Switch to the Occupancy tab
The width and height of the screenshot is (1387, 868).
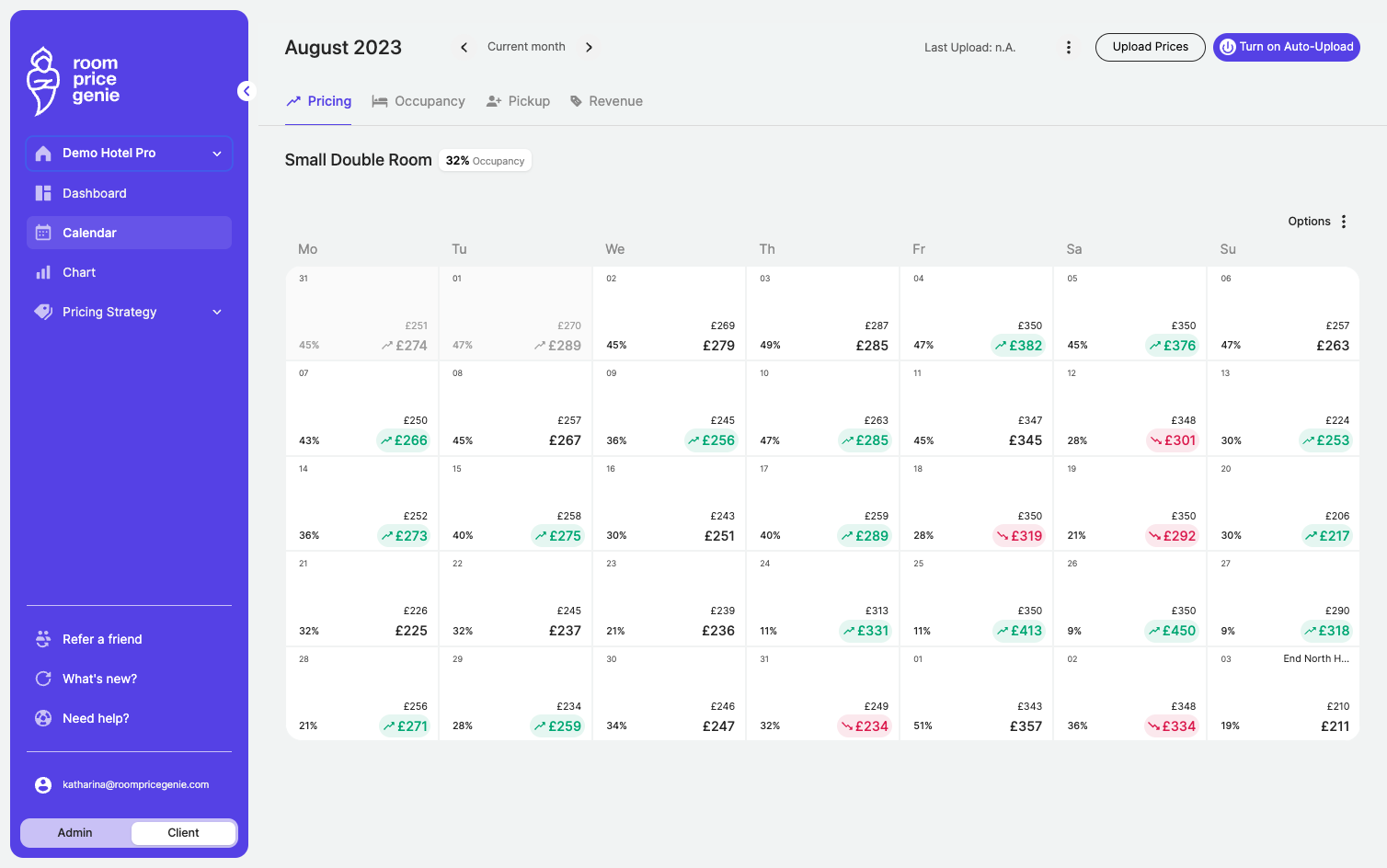418,101
